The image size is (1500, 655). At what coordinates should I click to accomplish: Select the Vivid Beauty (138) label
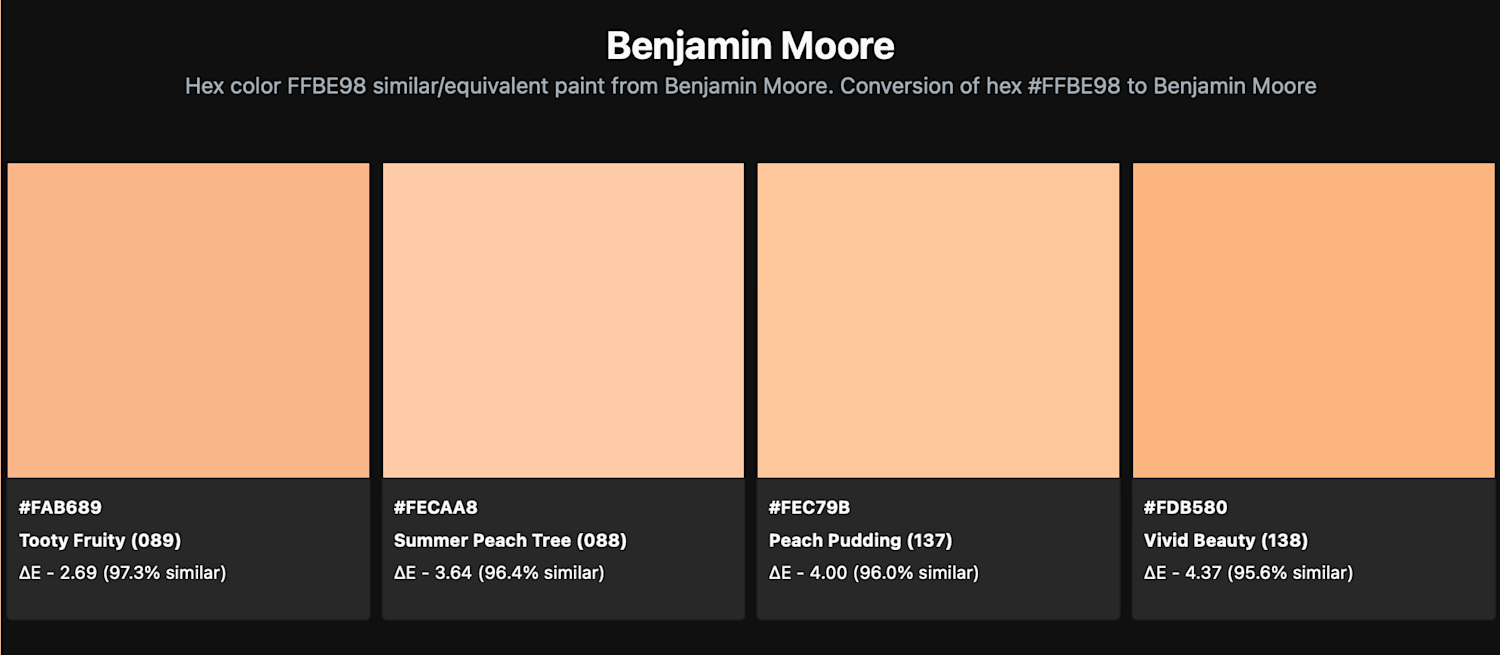(x=1226, y=540)
